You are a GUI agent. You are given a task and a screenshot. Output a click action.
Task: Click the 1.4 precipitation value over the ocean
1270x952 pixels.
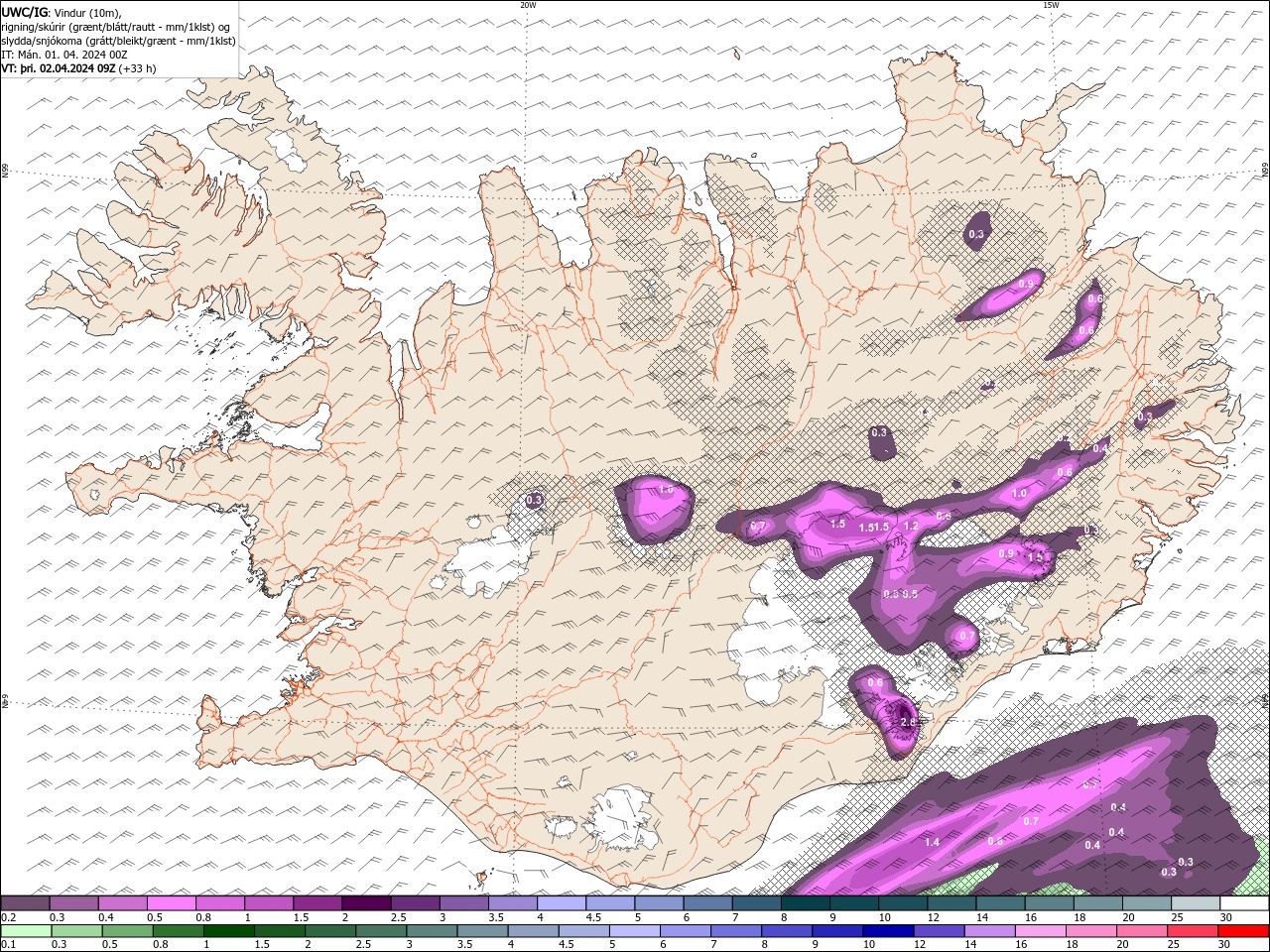[x=932, y=842]
